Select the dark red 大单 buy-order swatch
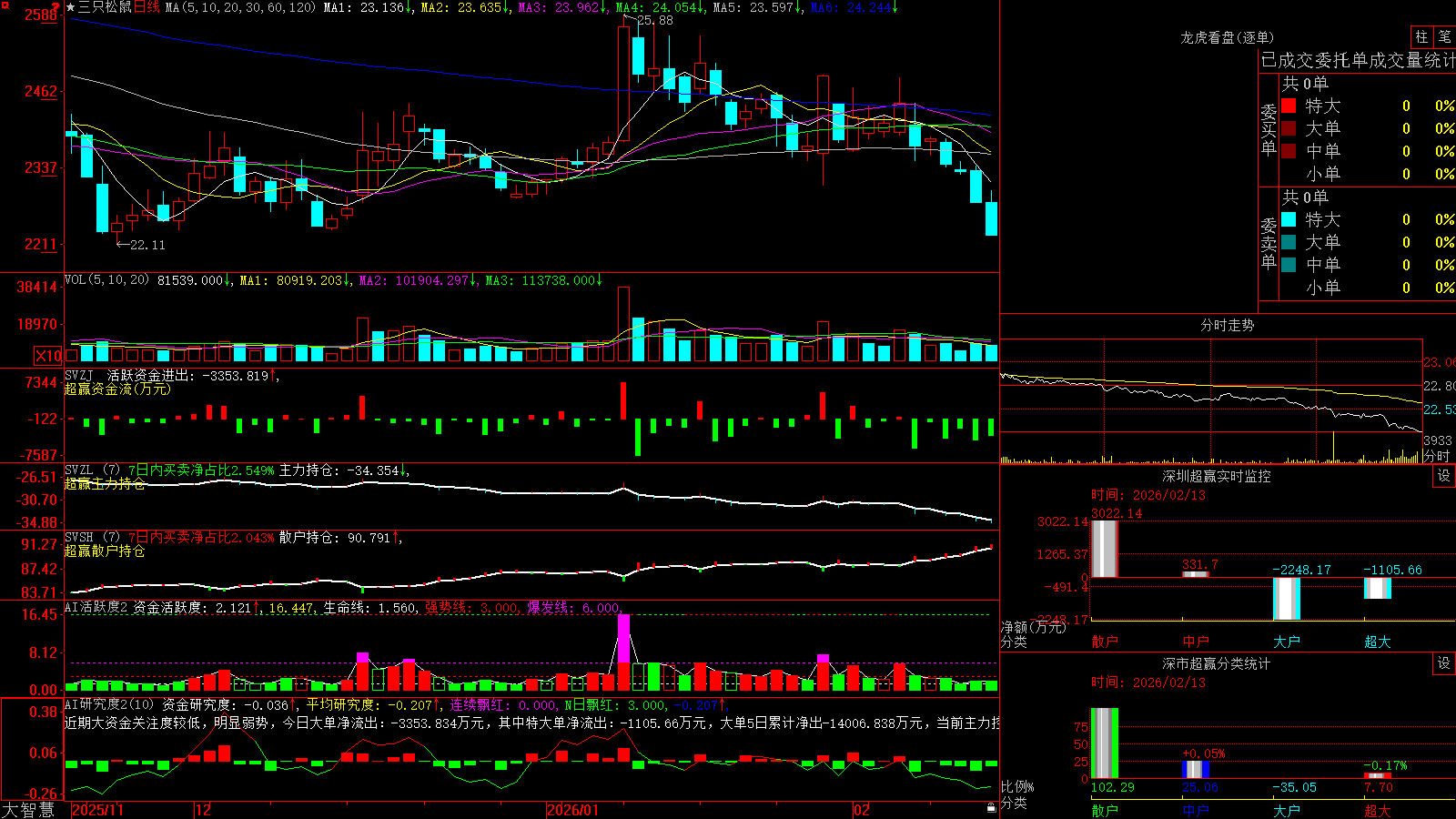 [x=1289, y=128]
